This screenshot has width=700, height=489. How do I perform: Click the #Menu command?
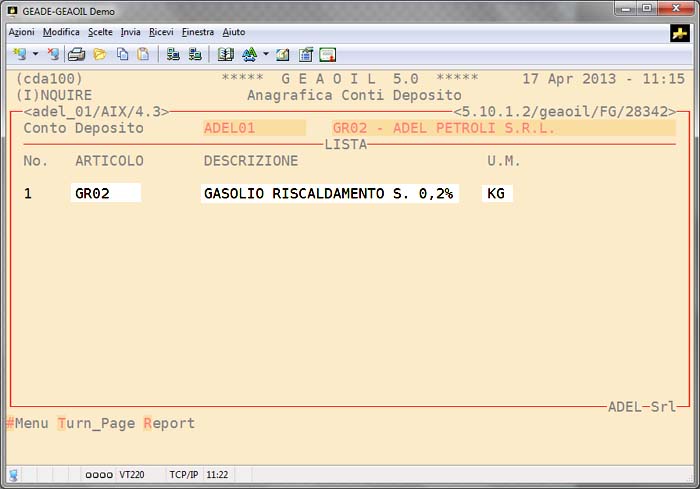point(28,424)
